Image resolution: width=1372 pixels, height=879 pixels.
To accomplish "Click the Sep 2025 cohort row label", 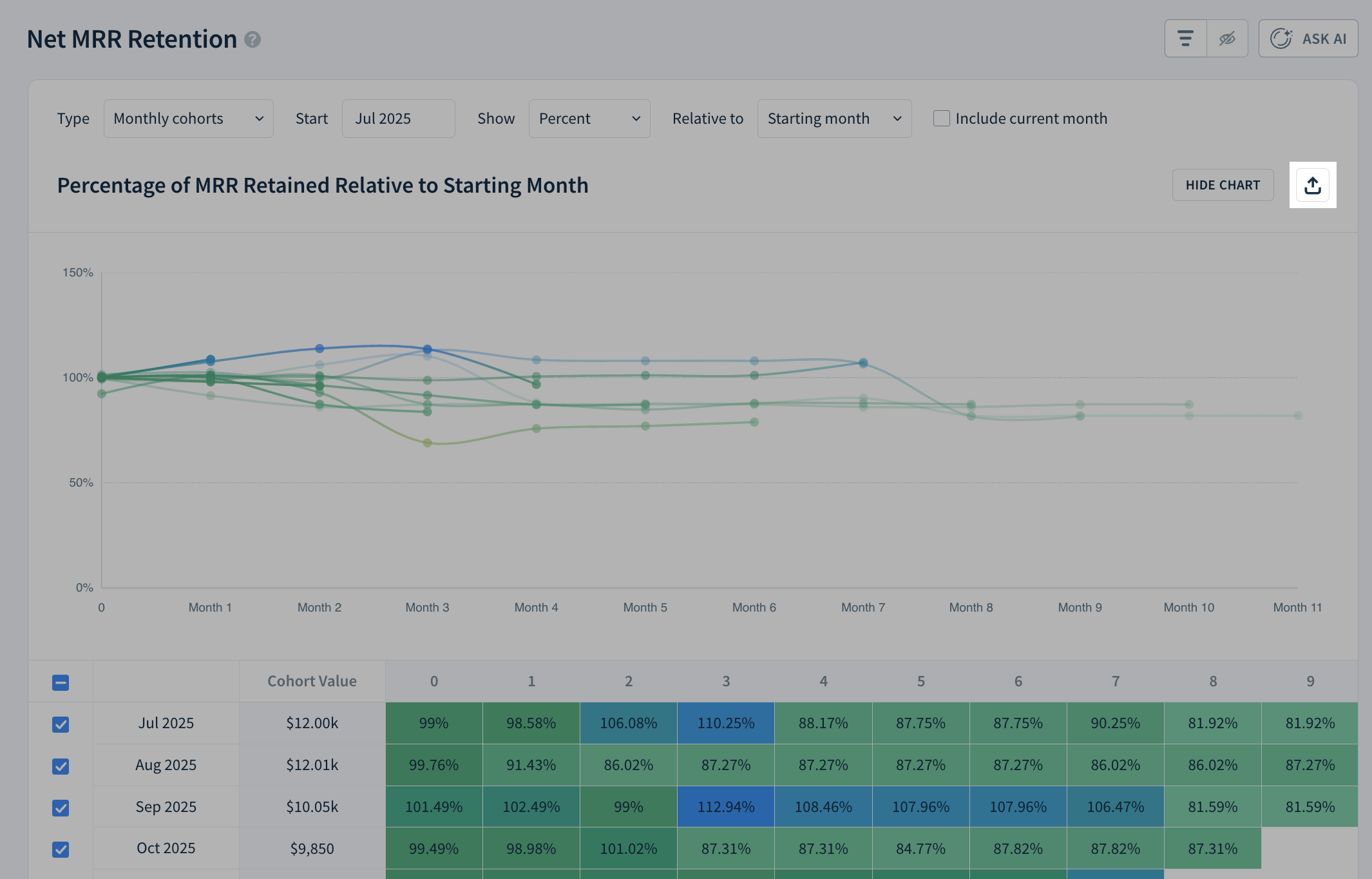I will (166, 807).
